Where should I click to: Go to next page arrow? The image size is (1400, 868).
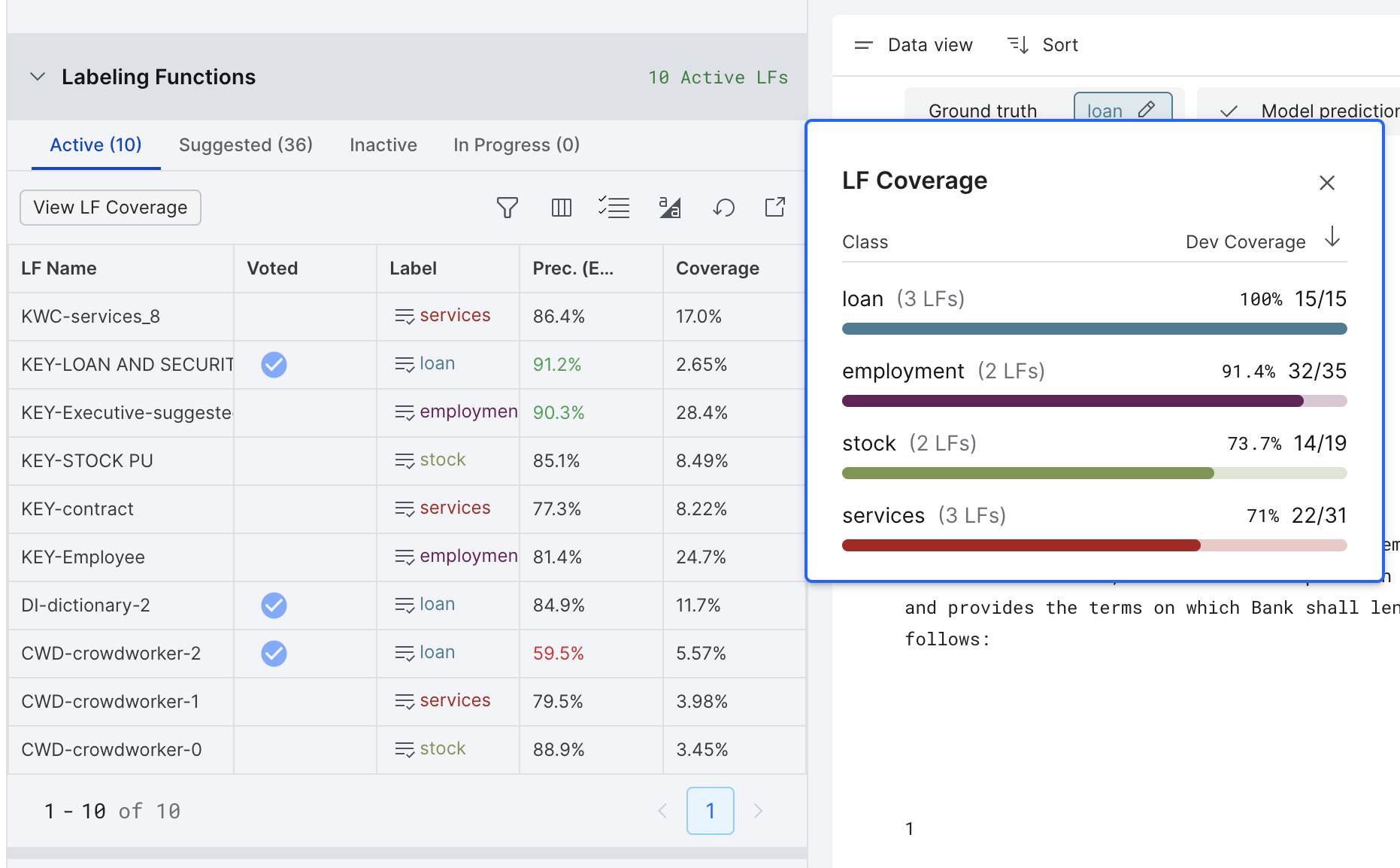(x=758, y=811)
